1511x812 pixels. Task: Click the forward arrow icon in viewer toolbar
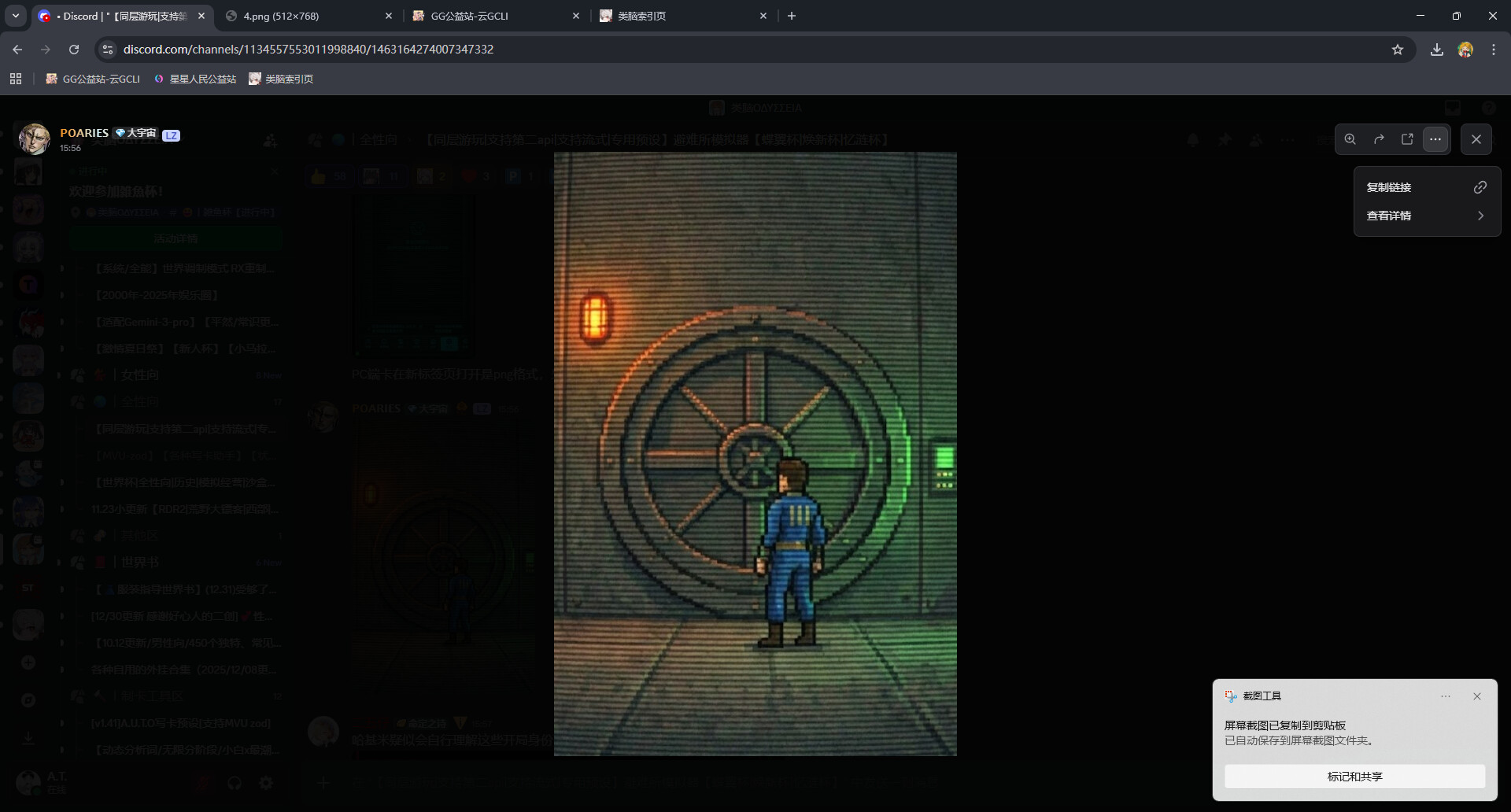[1379, 139]
